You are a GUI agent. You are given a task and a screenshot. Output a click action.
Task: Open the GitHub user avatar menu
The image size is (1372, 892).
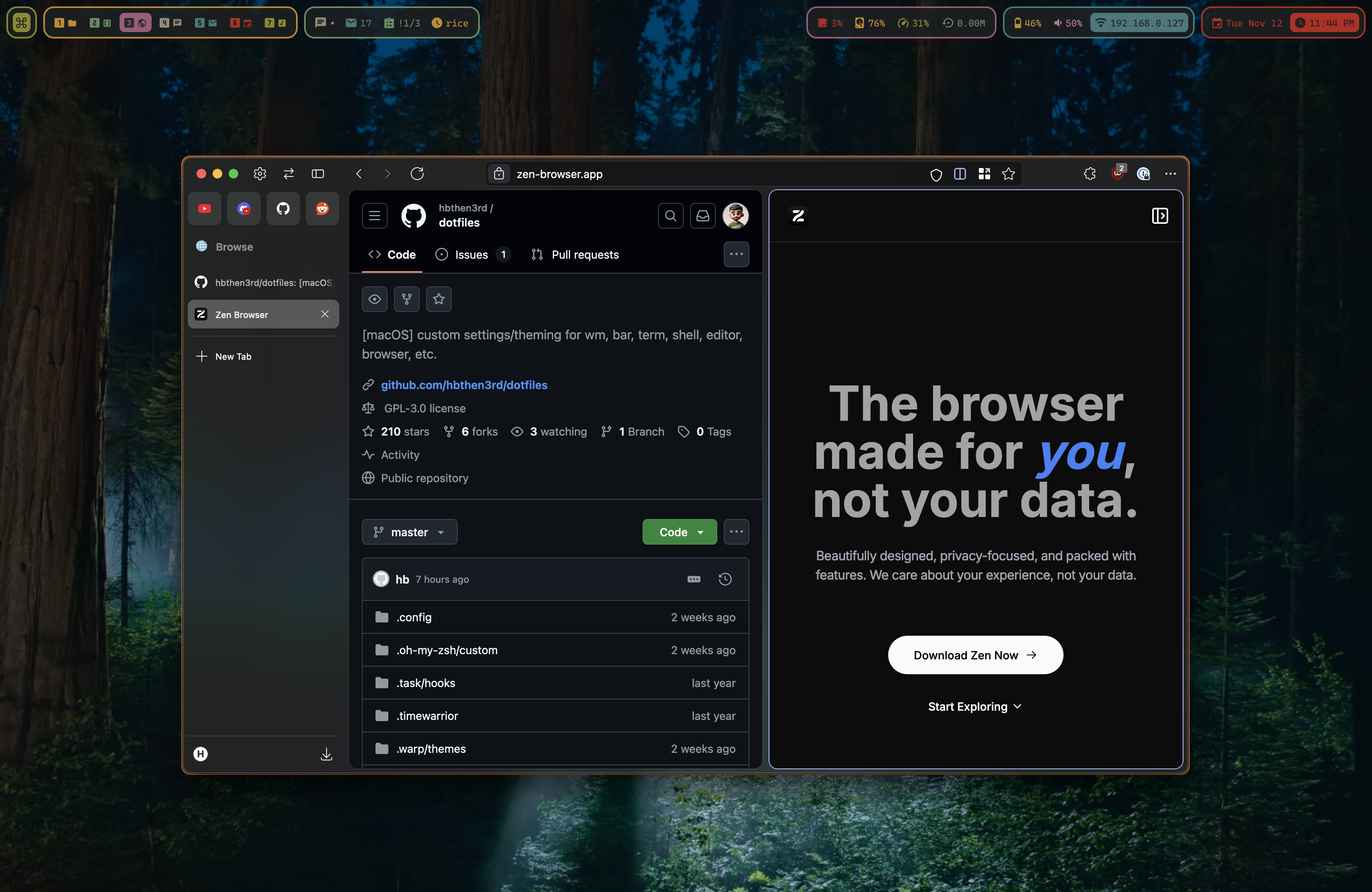(736, 216)
